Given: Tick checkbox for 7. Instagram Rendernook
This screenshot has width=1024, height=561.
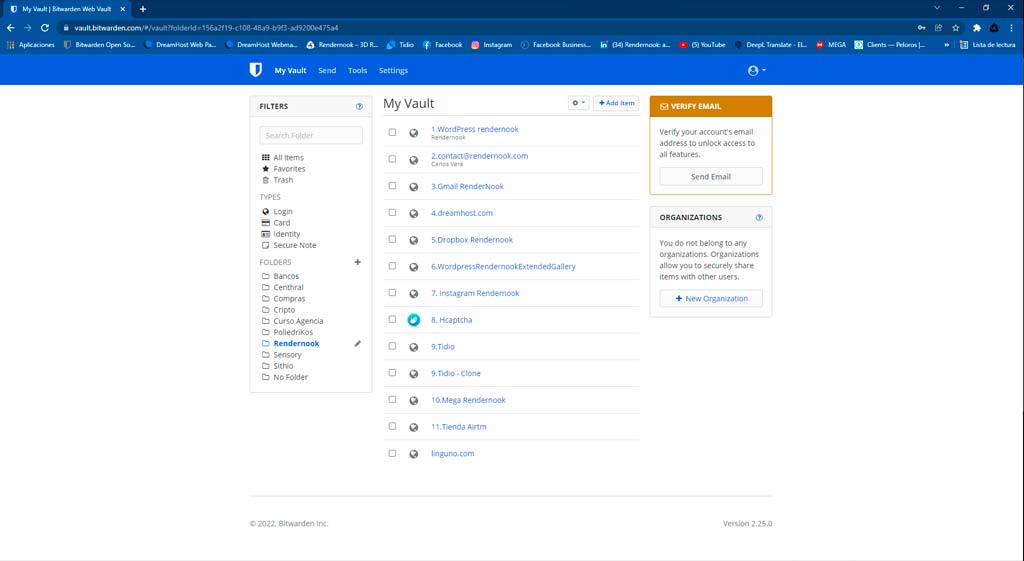Looking at the screenshot, I should click(x=392, y=293).
